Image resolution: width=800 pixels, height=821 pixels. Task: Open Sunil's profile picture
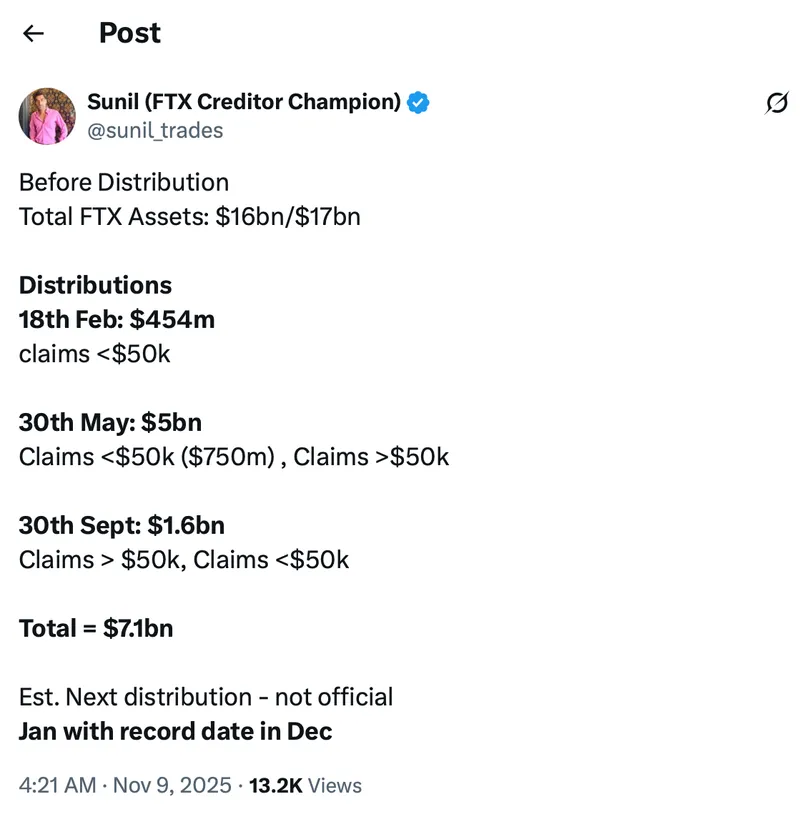(47, 116)
